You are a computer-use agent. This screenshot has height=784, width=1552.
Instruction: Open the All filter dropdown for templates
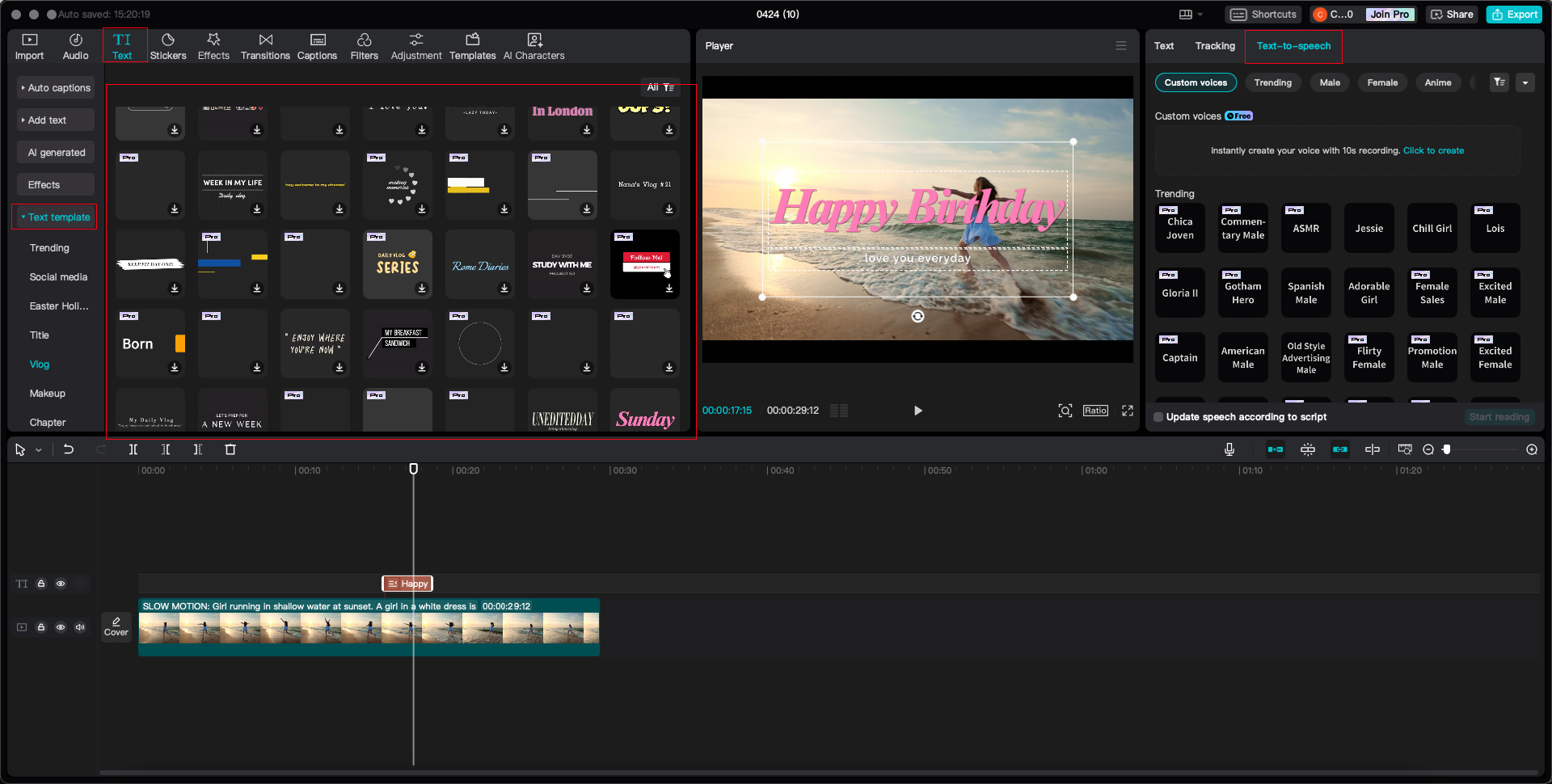[x=660, y=87]
